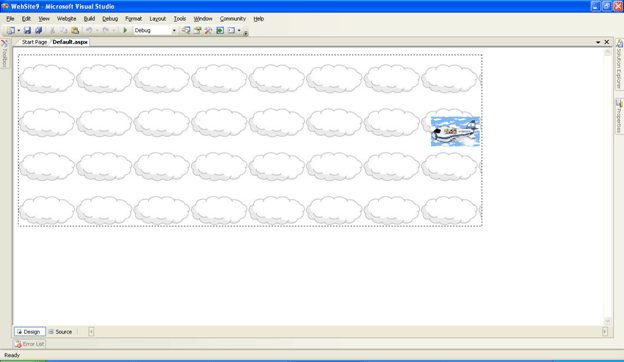The image size is (624, 362).
Task: Open the active files list dropdown arrow
Action: point(598,42)
